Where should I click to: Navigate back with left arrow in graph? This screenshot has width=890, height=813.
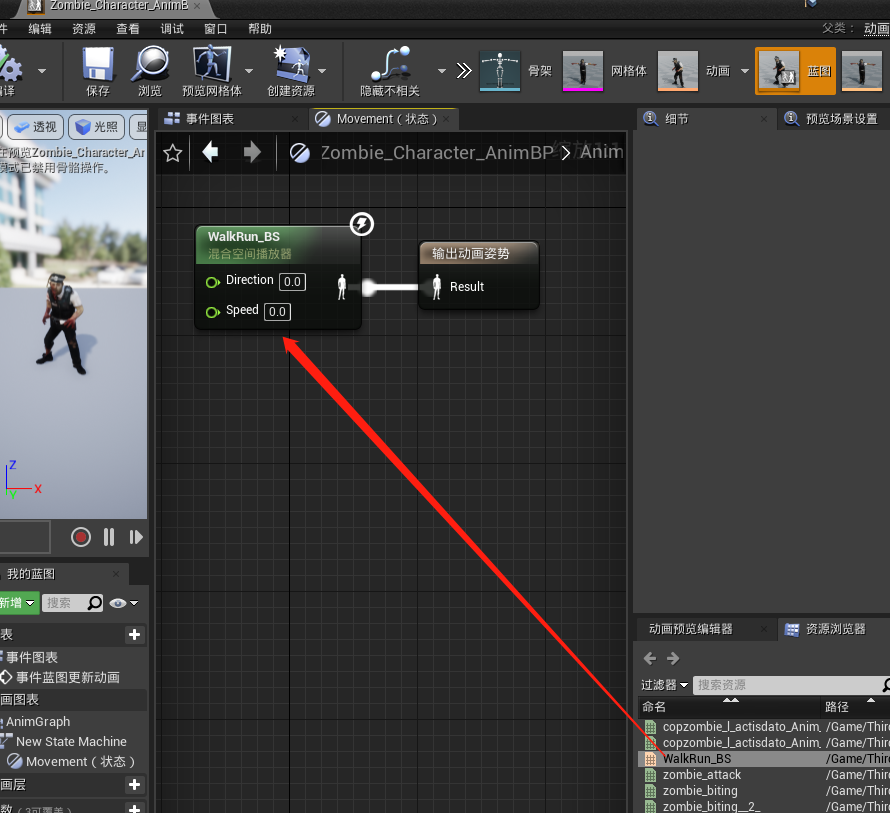click(210, 152)
